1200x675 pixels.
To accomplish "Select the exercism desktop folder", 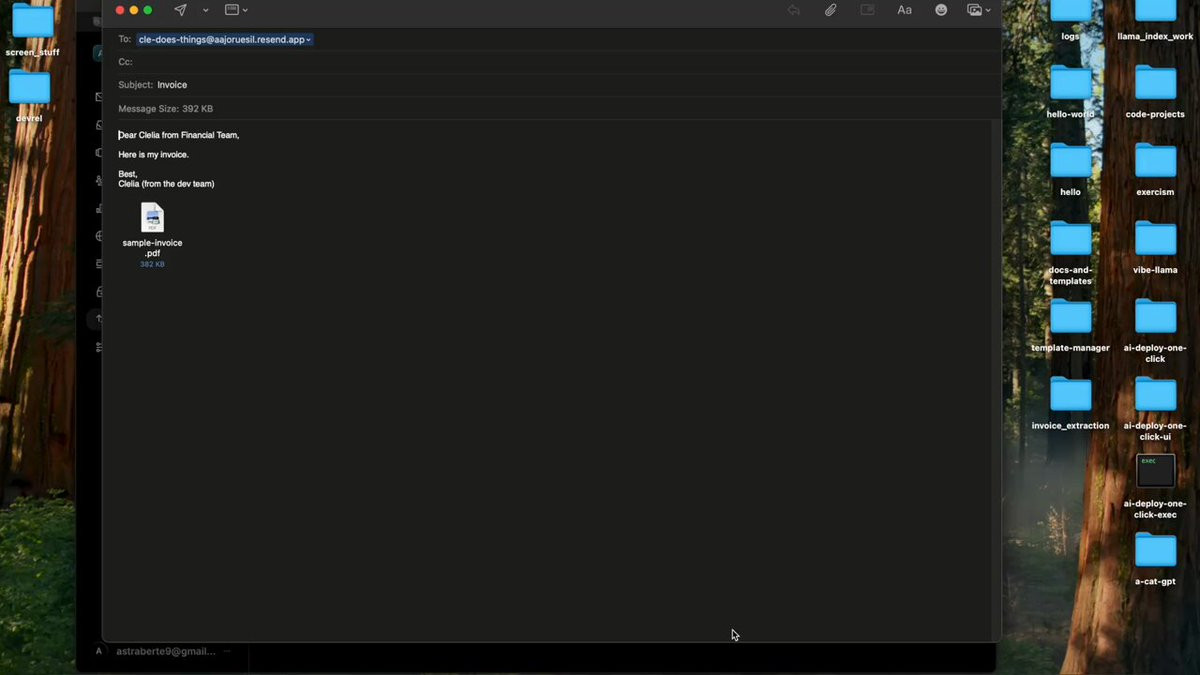I will (1155, 160).
